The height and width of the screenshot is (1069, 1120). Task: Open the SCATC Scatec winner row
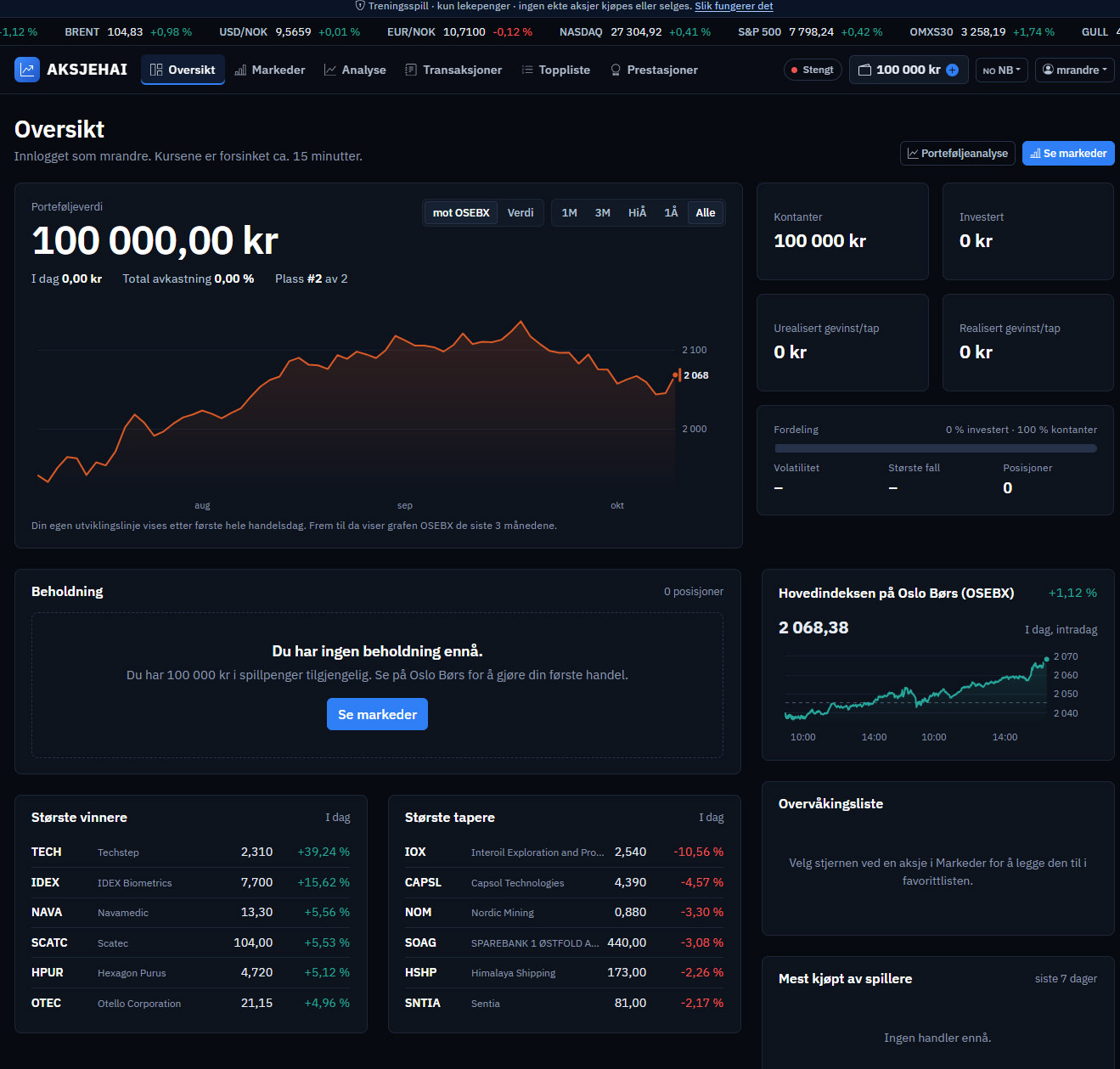point(190,942)
